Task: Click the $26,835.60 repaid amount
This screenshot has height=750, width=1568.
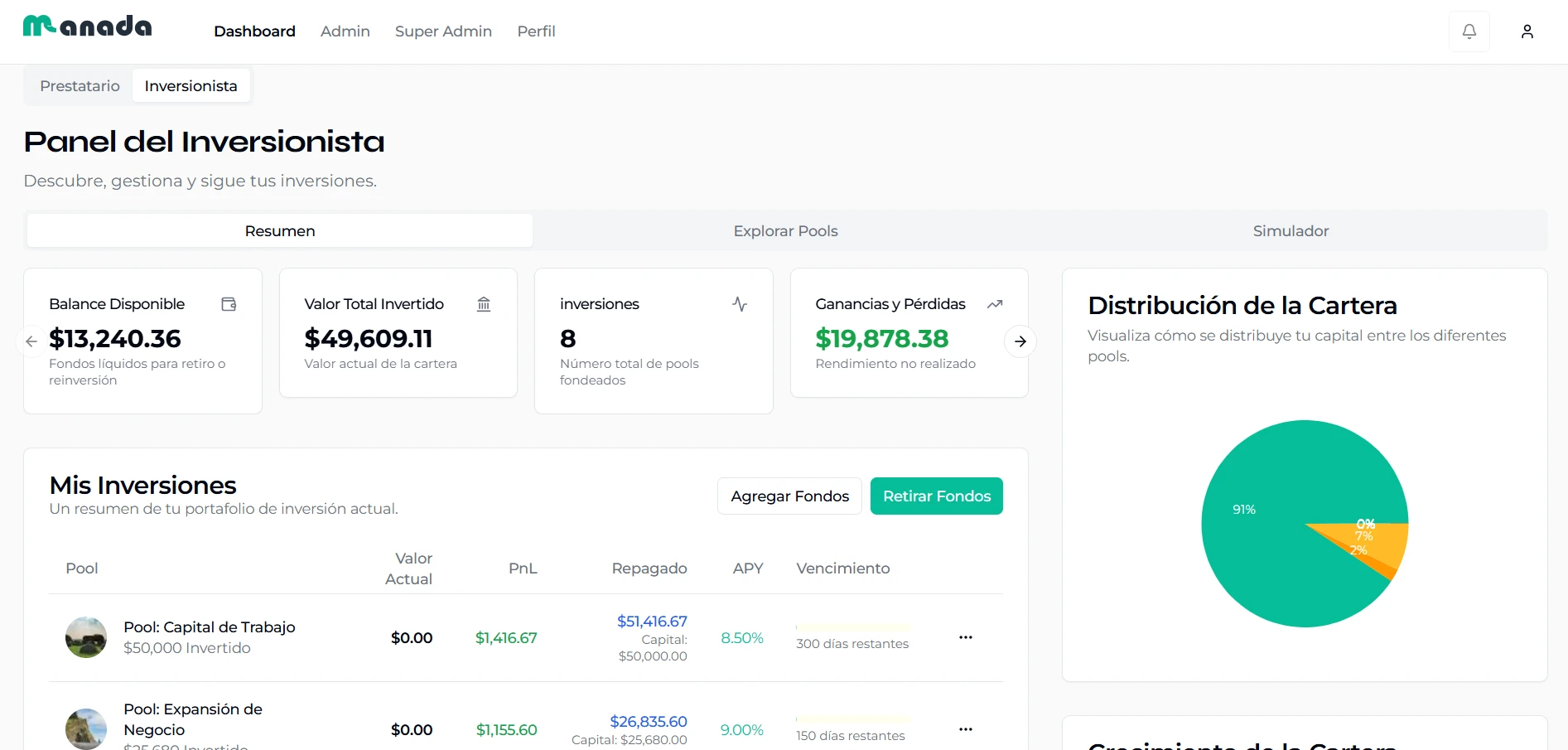Action: (649, 722)
